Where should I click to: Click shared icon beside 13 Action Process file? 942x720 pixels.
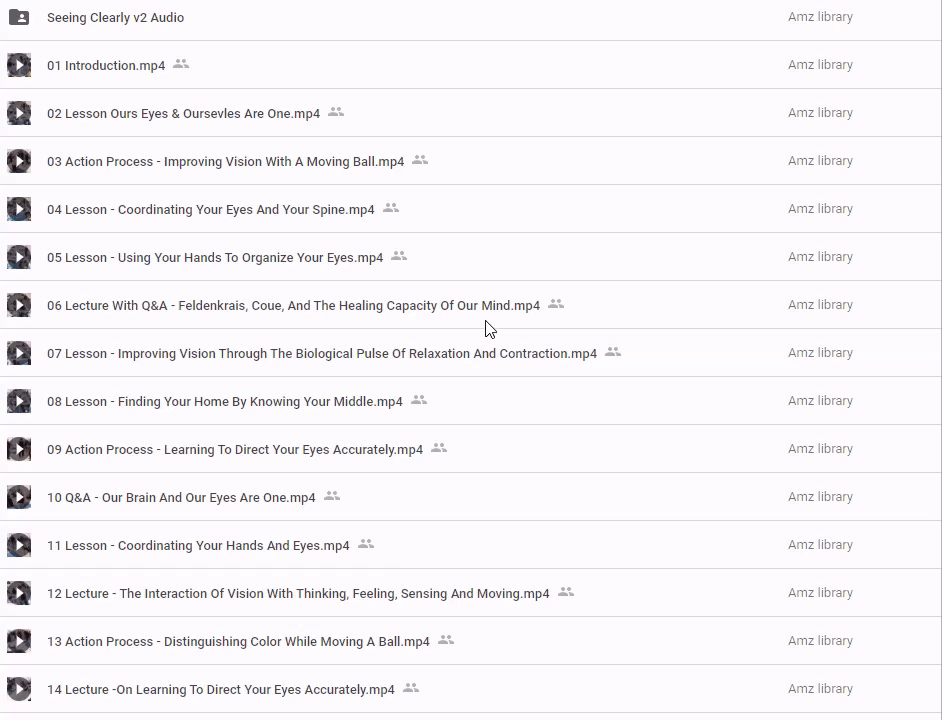446,640
